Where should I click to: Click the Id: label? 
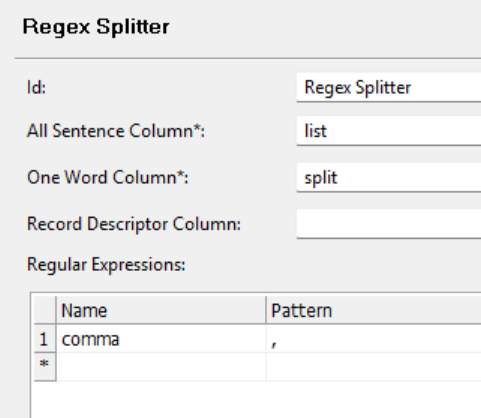coord(36,88)
